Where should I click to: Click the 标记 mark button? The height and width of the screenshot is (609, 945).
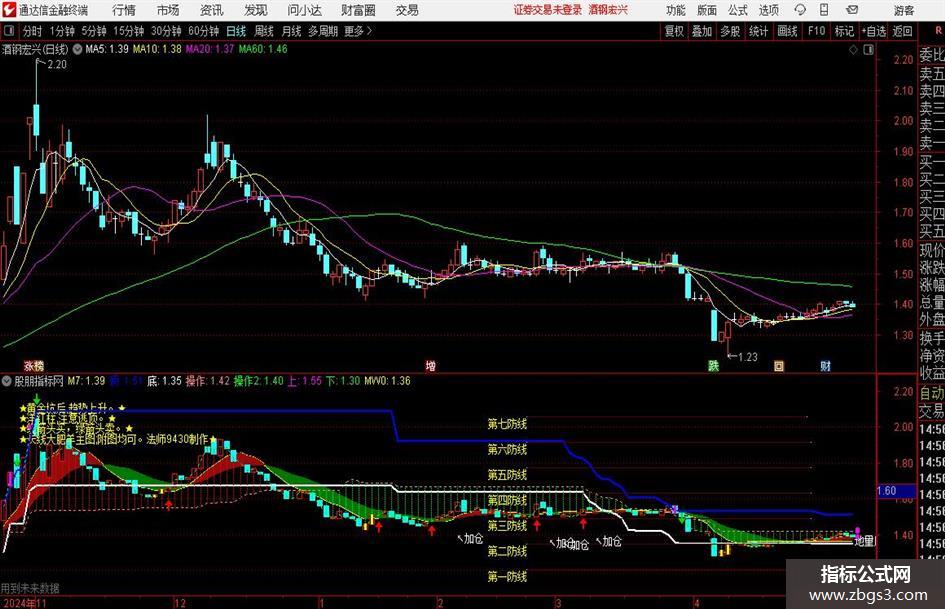pyautogui.click(x=844, y=31)
